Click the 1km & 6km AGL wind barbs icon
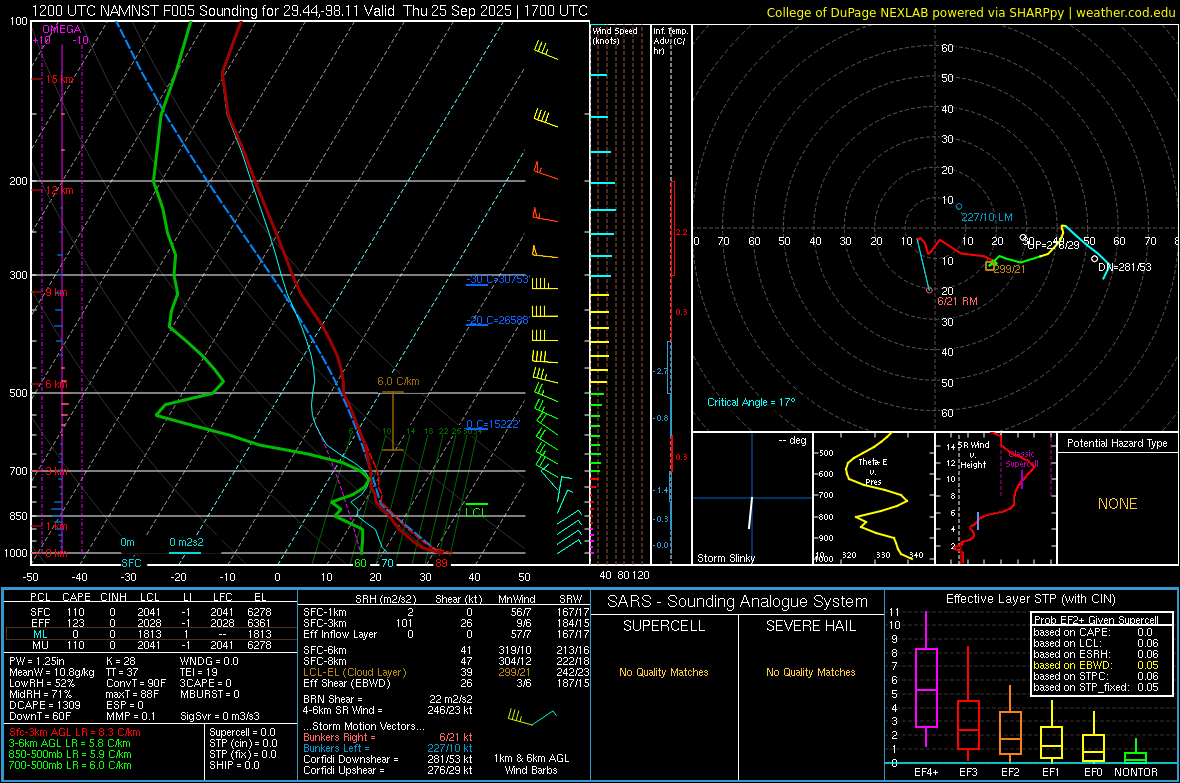Viewport: 1180px width, 783px height. (531, 716)
